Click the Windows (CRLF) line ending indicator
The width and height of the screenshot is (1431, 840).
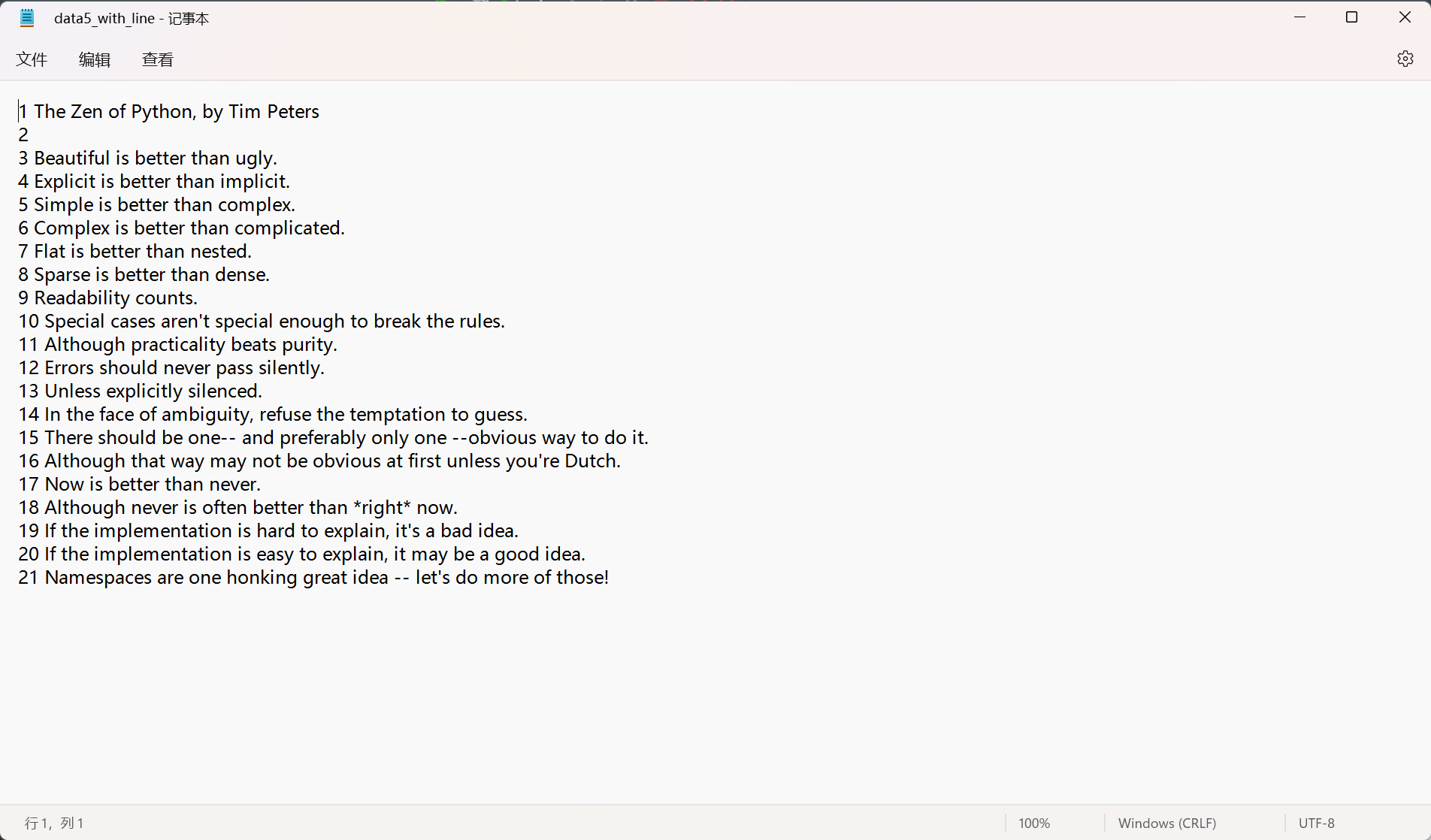pos(1166,823)
